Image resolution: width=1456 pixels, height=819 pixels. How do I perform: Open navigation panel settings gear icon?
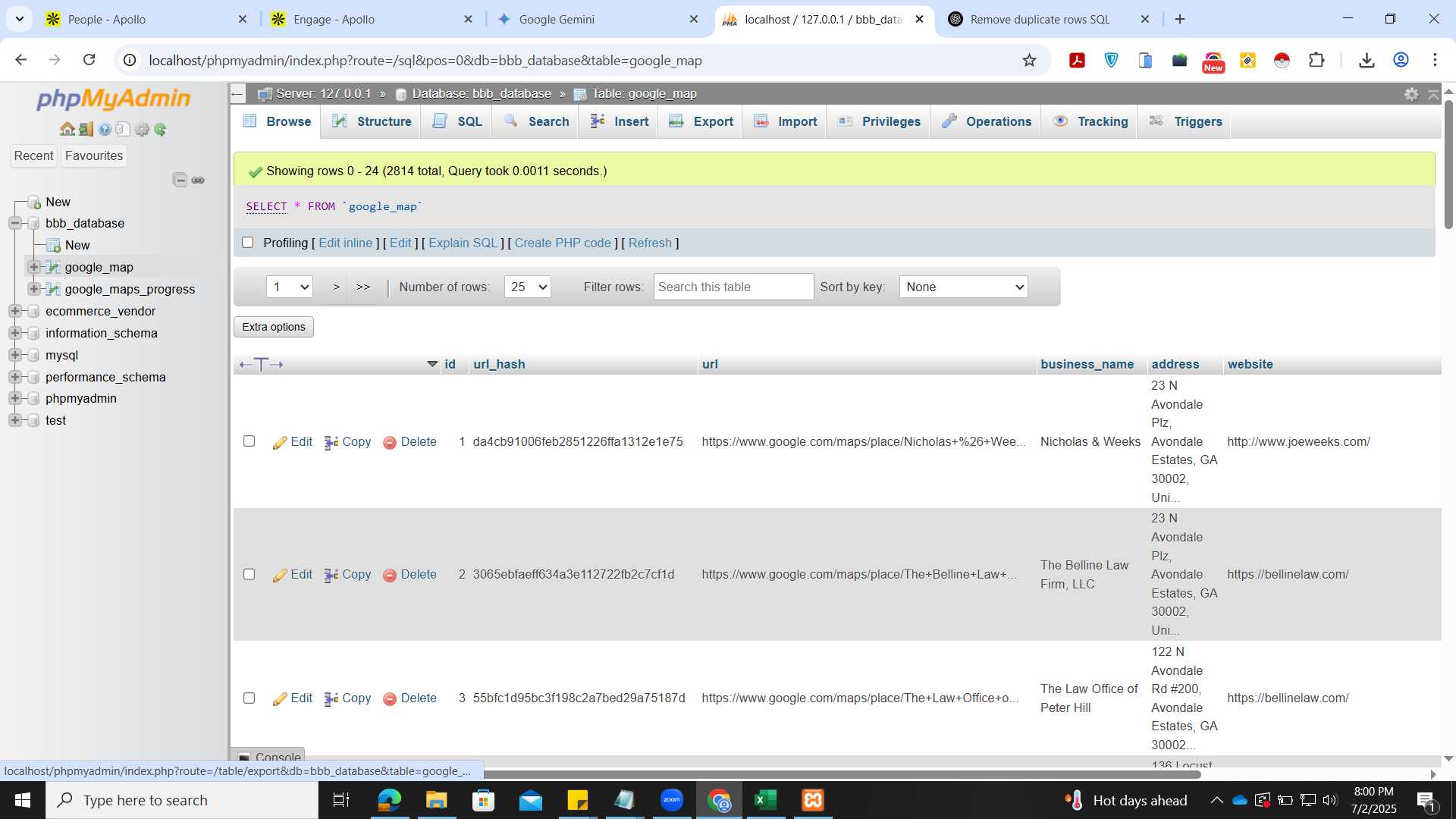pos(142,130)
